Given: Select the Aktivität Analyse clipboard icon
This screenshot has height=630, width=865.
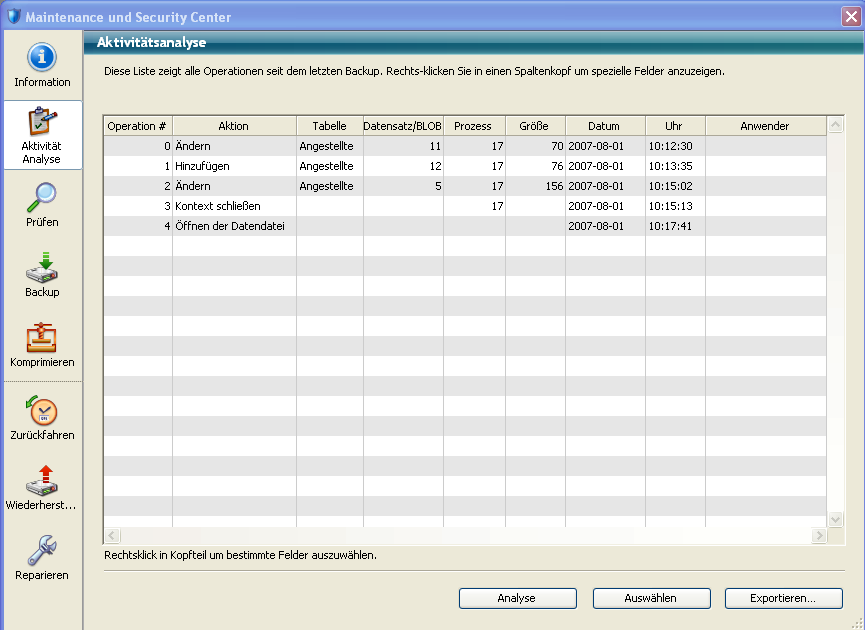Looking at the screenshot, I should coord(42,123).
